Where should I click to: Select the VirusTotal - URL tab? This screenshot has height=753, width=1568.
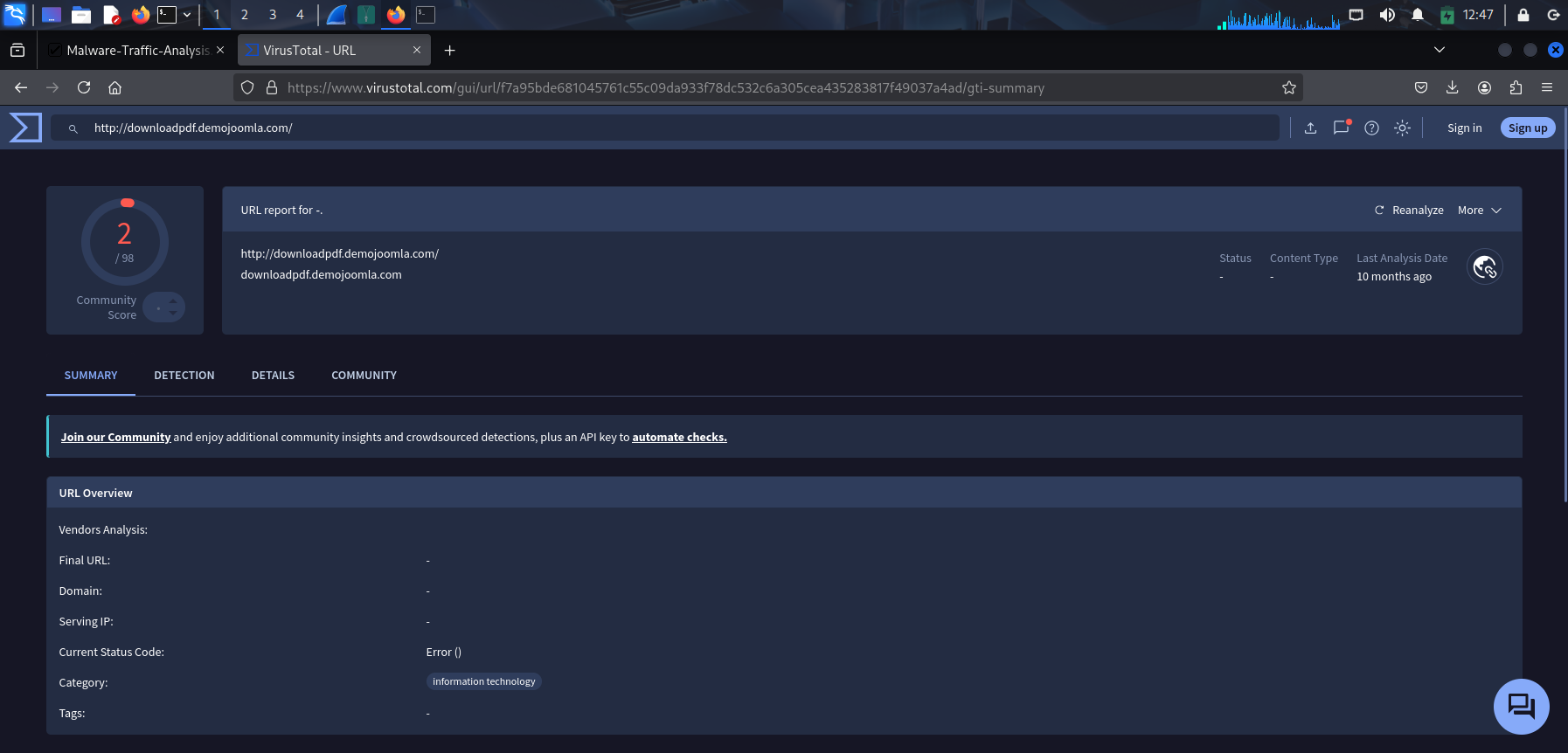334,51
